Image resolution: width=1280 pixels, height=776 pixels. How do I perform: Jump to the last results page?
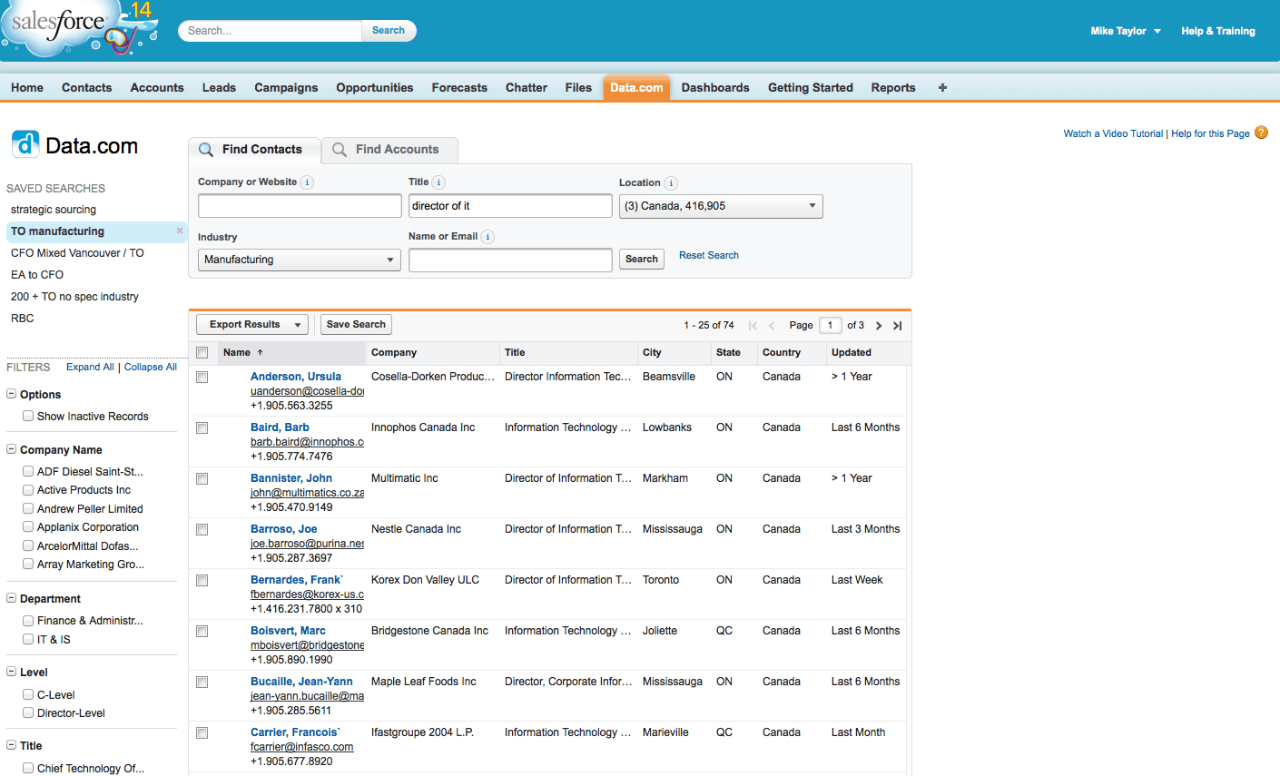point(897,326)
